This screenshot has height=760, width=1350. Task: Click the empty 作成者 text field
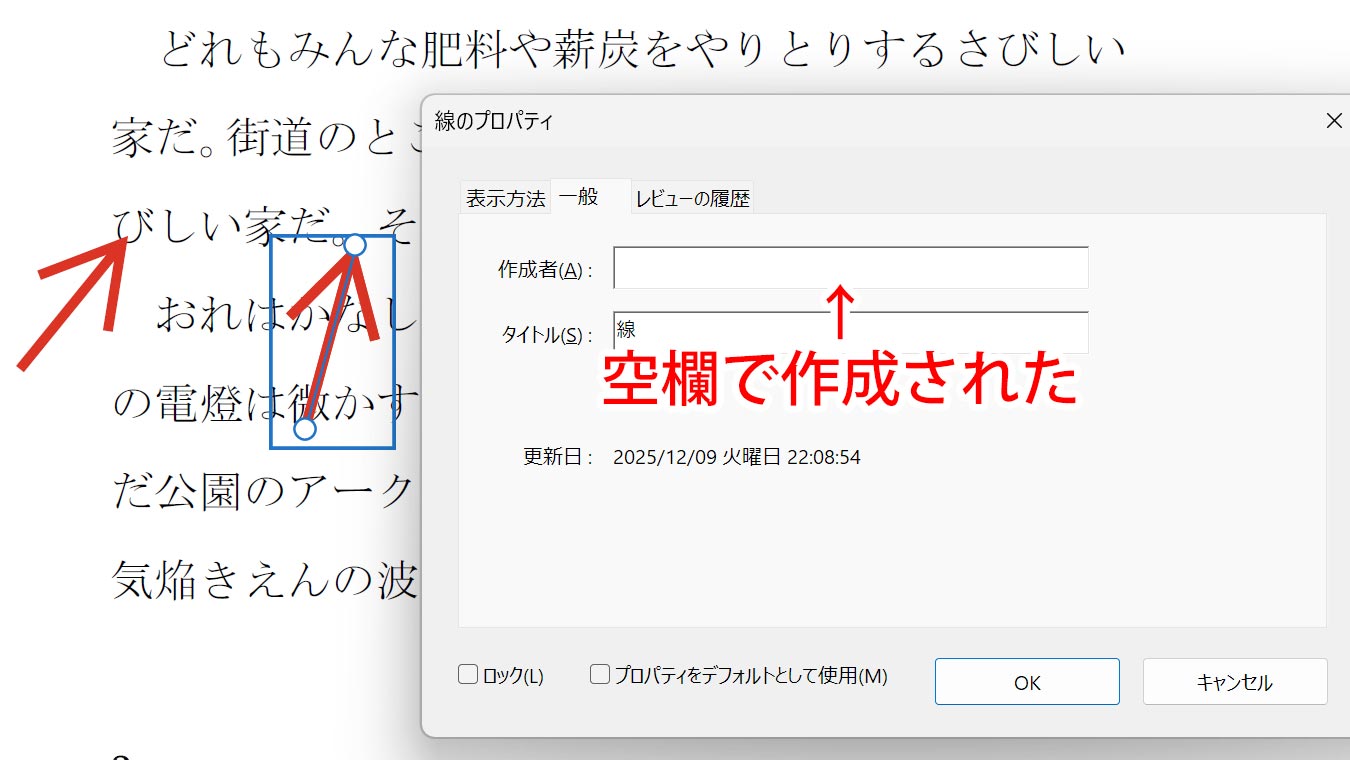(850, 268)
